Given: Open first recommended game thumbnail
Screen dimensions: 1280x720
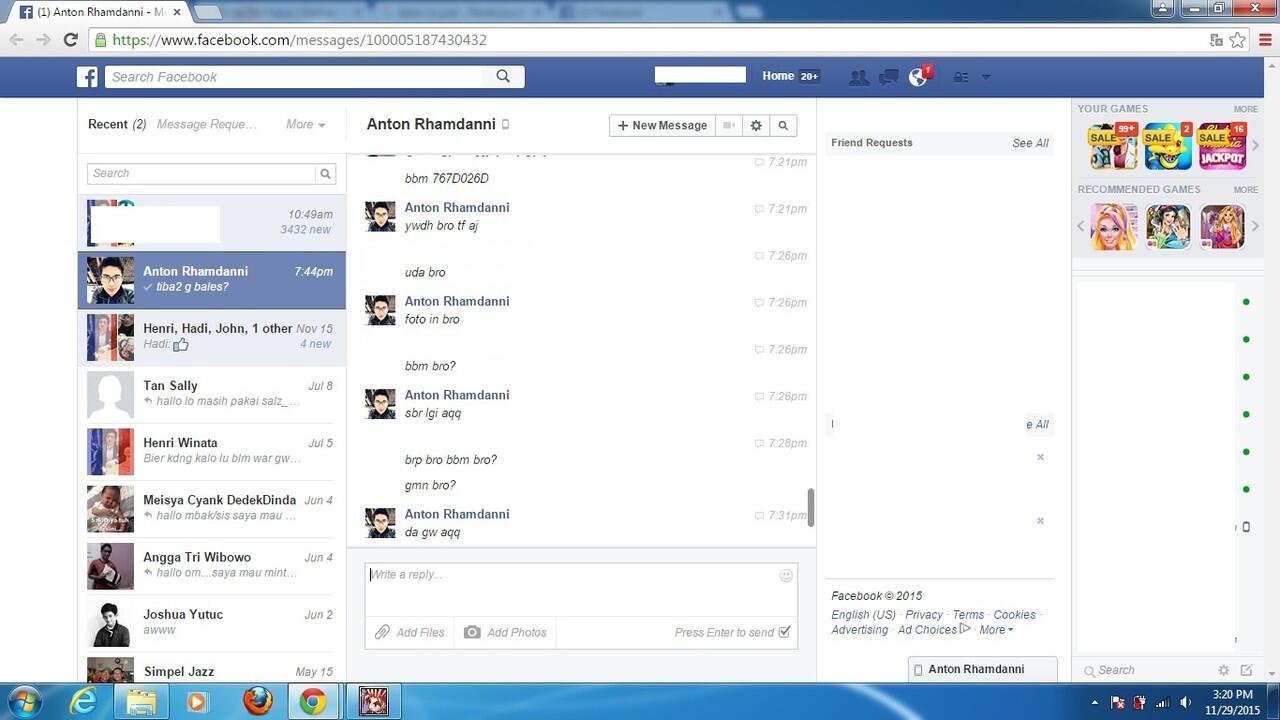Looking at the screenshot, I should (1113, 227).
